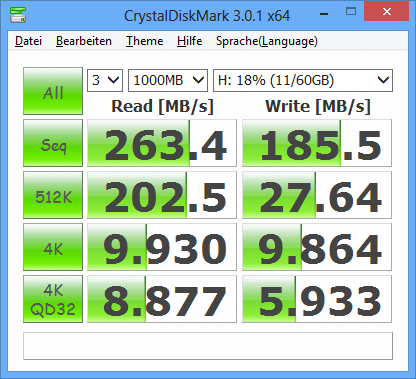Click the Seq write result 185.5
The width and height of the screenshot is (416, 379).
coord(317,143)
